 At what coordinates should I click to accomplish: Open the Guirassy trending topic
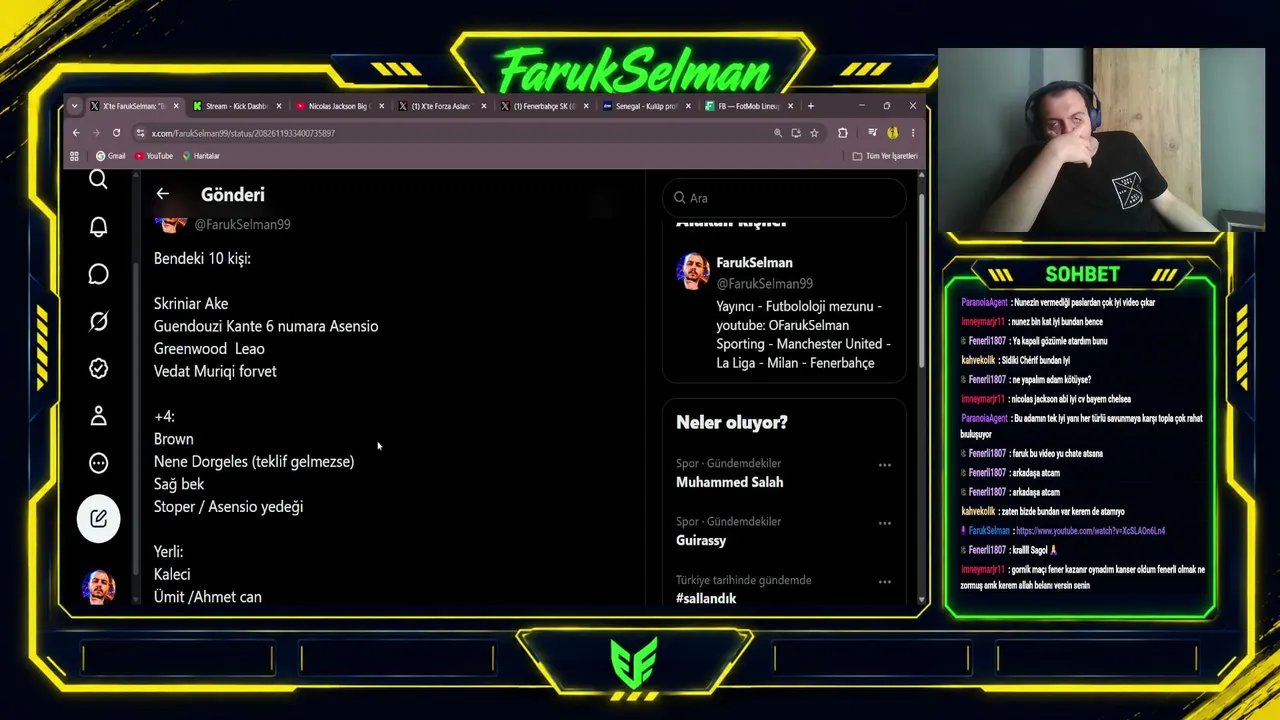coord(701,540)
